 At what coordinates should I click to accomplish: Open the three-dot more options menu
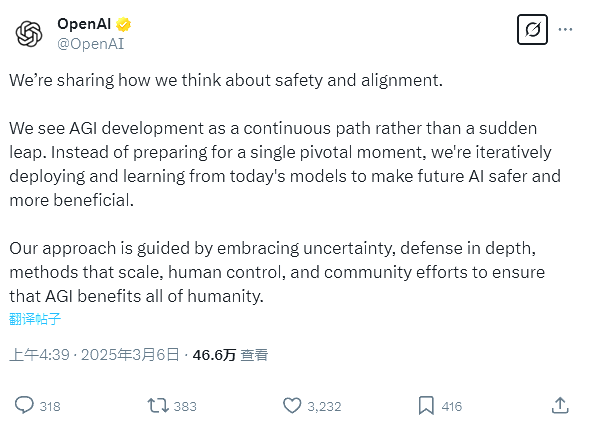coord(566,30)
